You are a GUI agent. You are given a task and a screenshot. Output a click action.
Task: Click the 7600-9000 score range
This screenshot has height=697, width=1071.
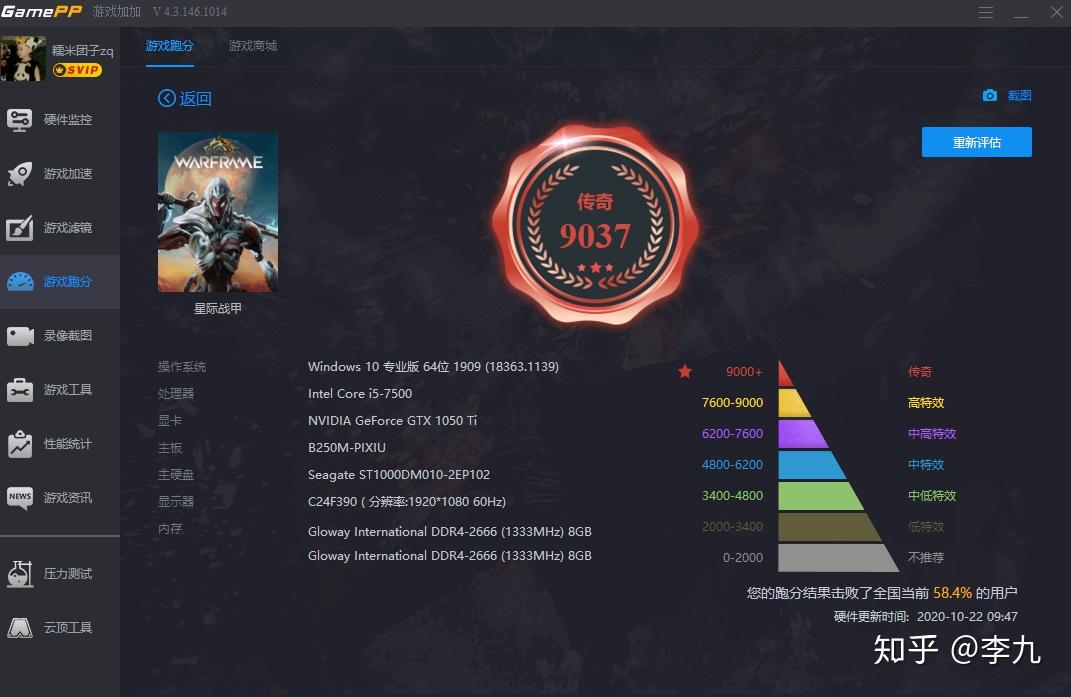(732, 402)
